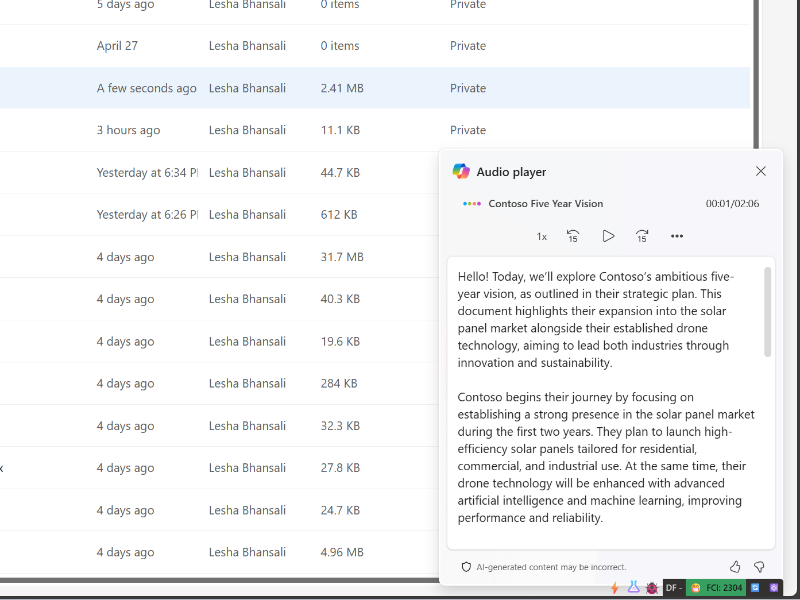Click Yesterday at 6:34 modified cell
800x600 pixels.
147,173
